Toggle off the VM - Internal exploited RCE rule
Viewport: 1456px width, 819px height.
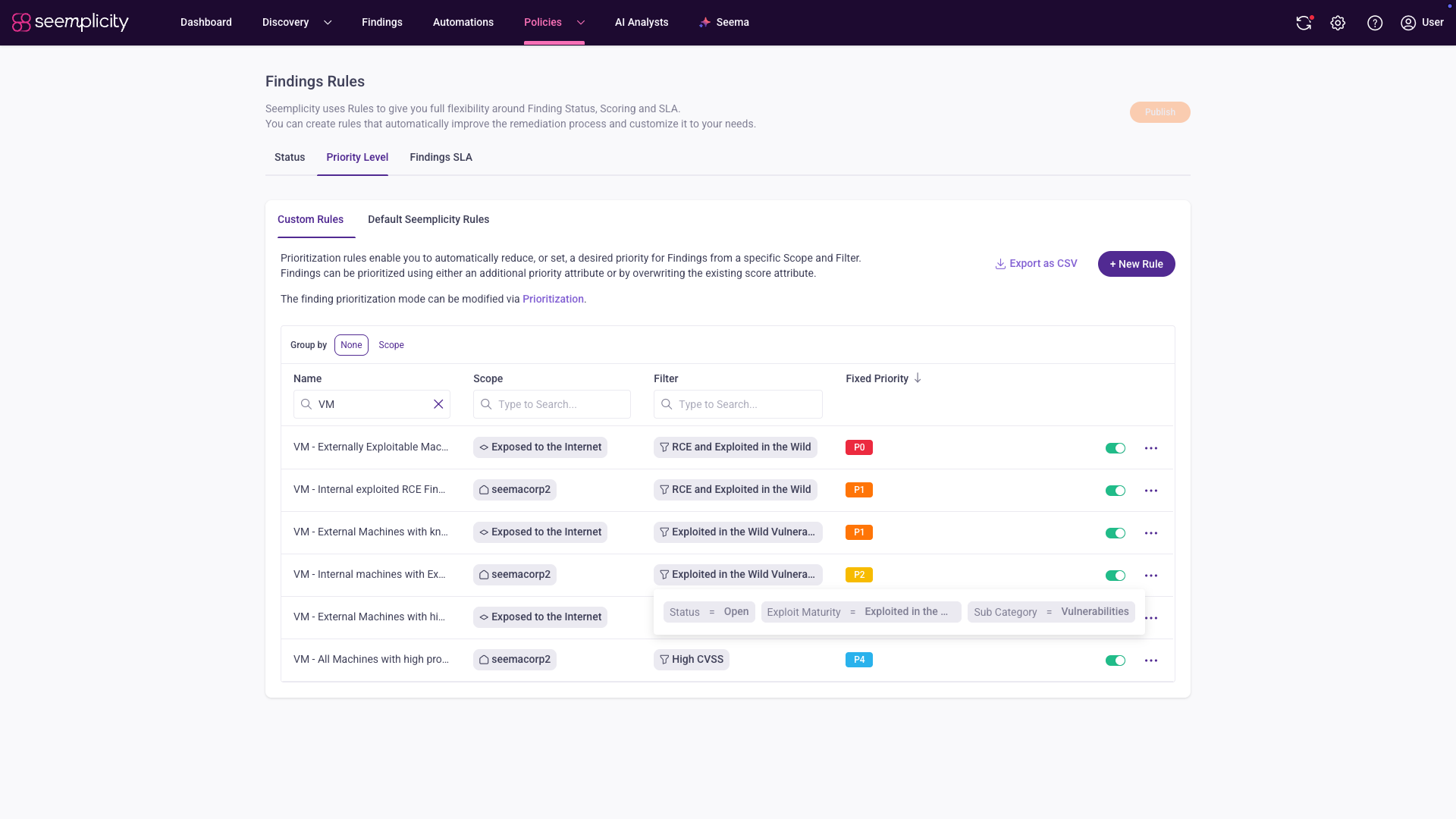tap(1116, 491)
